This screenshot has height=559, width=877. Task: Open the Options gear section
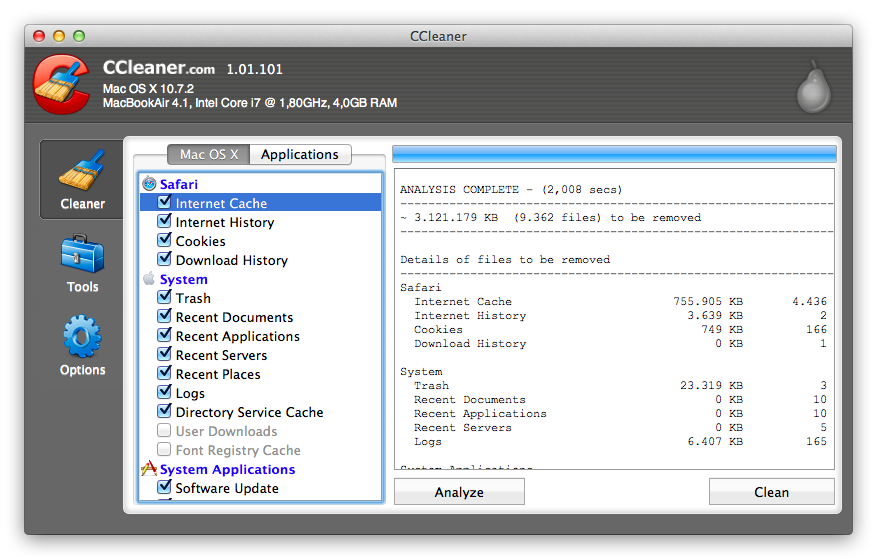(82, 345)
